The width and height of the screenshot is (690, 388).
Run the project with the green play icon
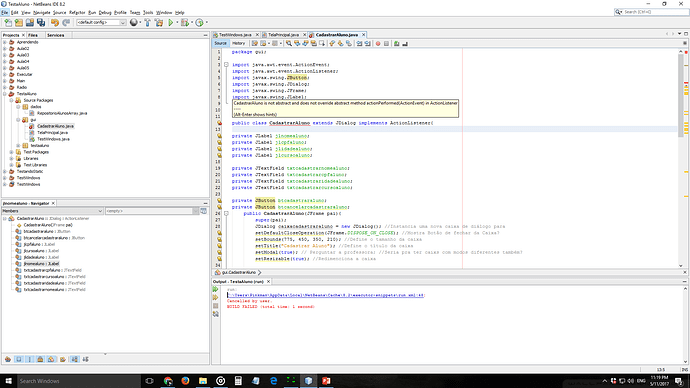pos(171,22)
